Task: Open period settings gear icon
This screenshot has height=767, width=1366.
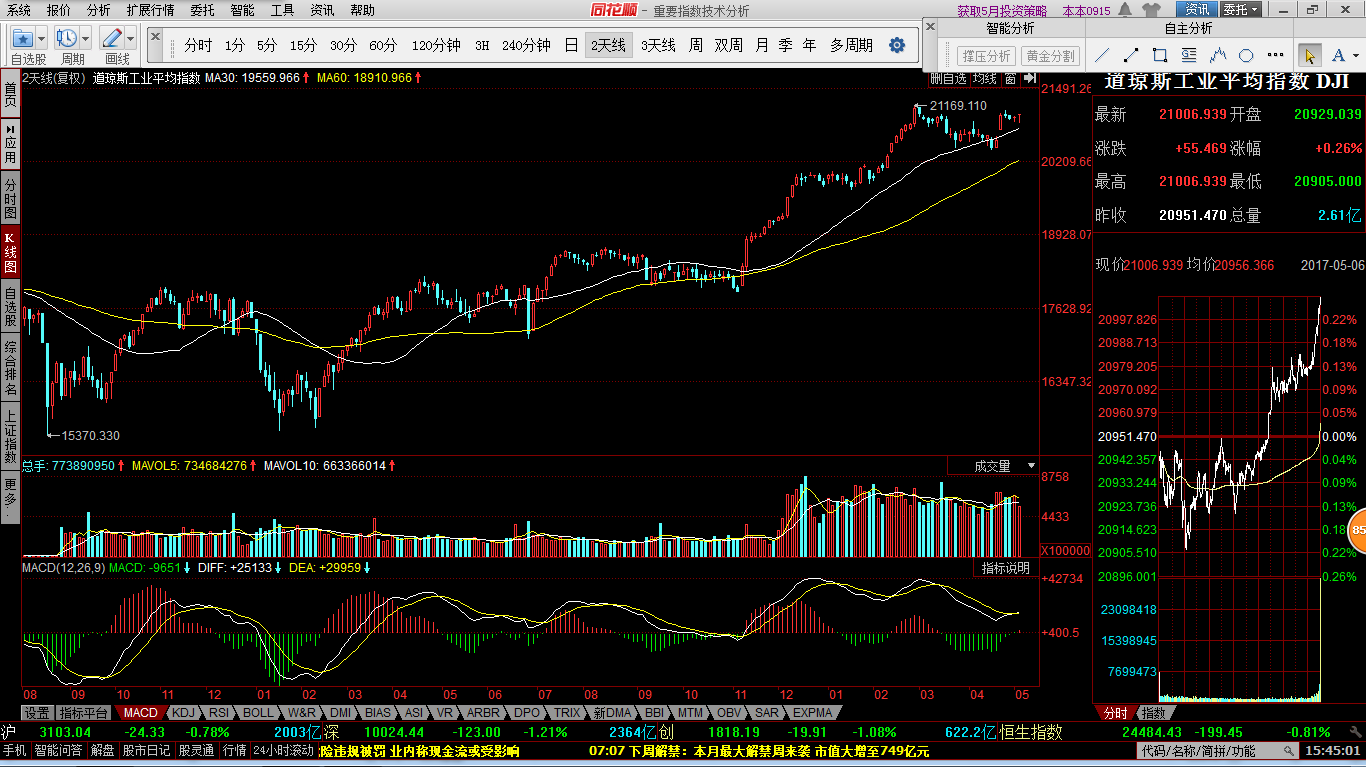Action: click(x=897, y=45)
